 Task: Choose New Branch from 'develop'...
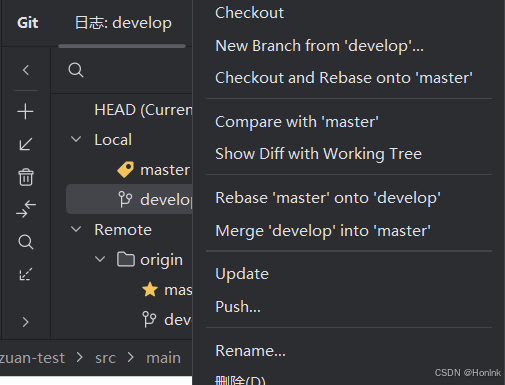point(319,46)
